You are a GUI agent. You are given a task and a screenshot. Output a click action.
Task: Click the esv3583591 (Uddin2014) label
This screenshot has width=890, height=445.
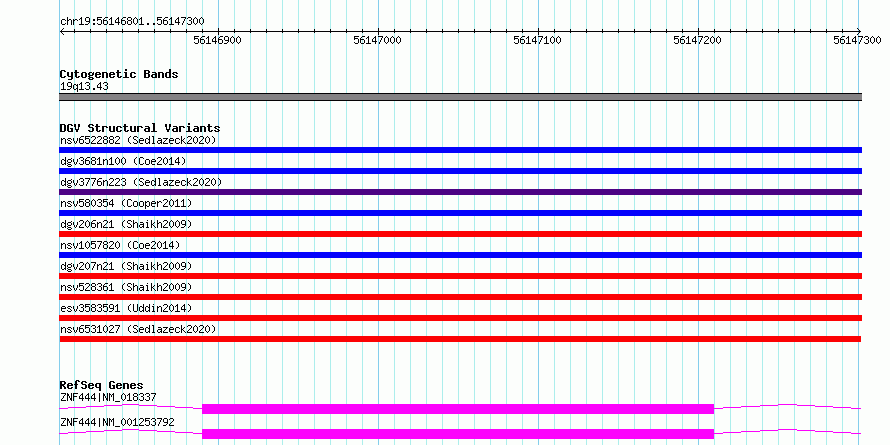[x=126, y=308]
